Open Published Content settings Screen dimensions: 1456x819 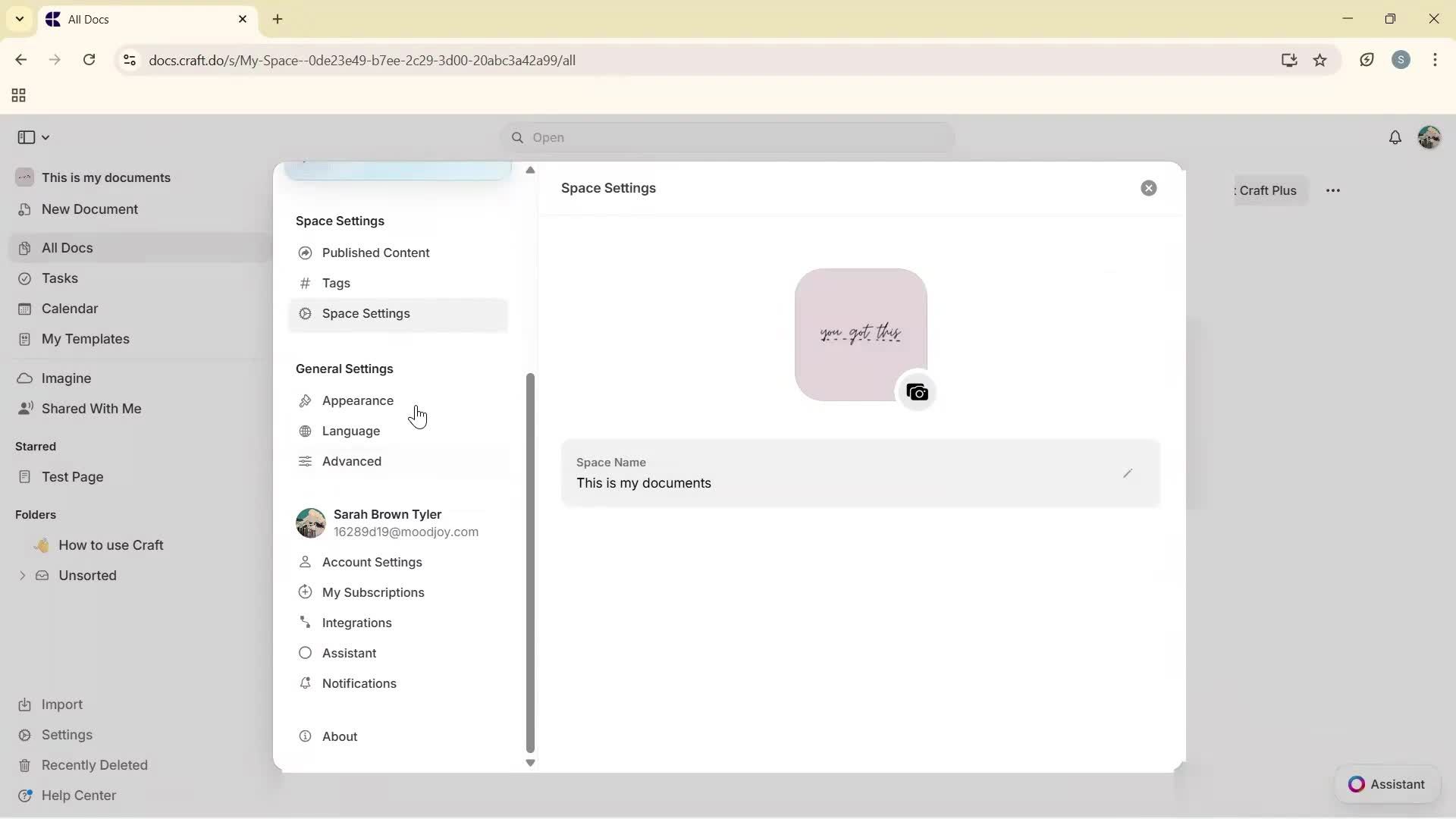375,253
